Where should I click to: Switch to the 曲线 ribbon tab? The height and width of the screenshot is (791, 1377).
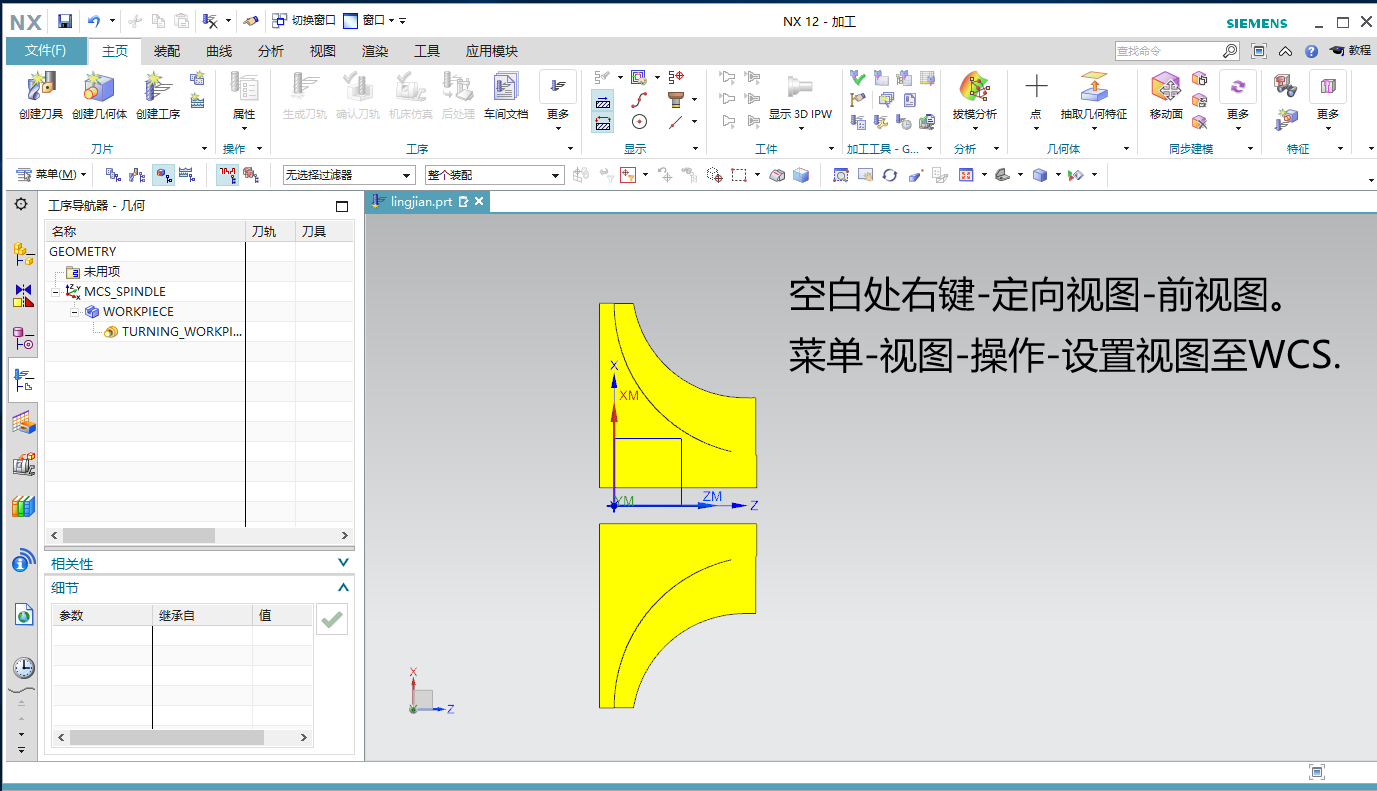click(x=219, y=51)
